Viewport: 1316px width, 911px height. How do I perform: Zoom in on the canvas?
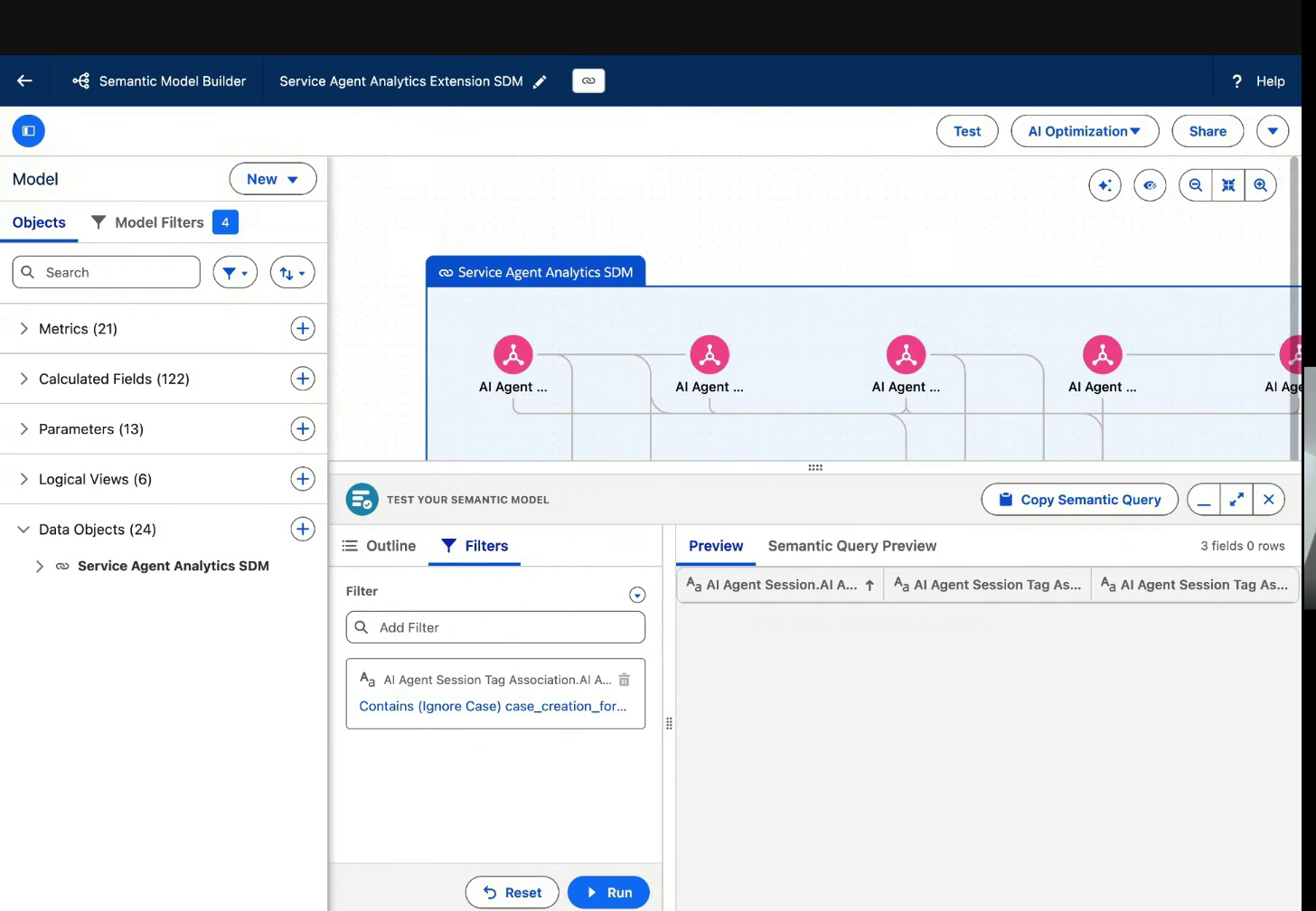click(1261, 185)
